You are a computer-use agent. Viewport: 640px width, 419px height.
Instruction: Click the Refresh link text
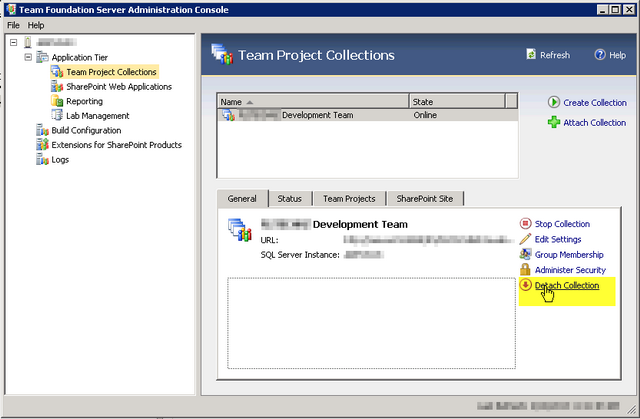coord(555,55)
